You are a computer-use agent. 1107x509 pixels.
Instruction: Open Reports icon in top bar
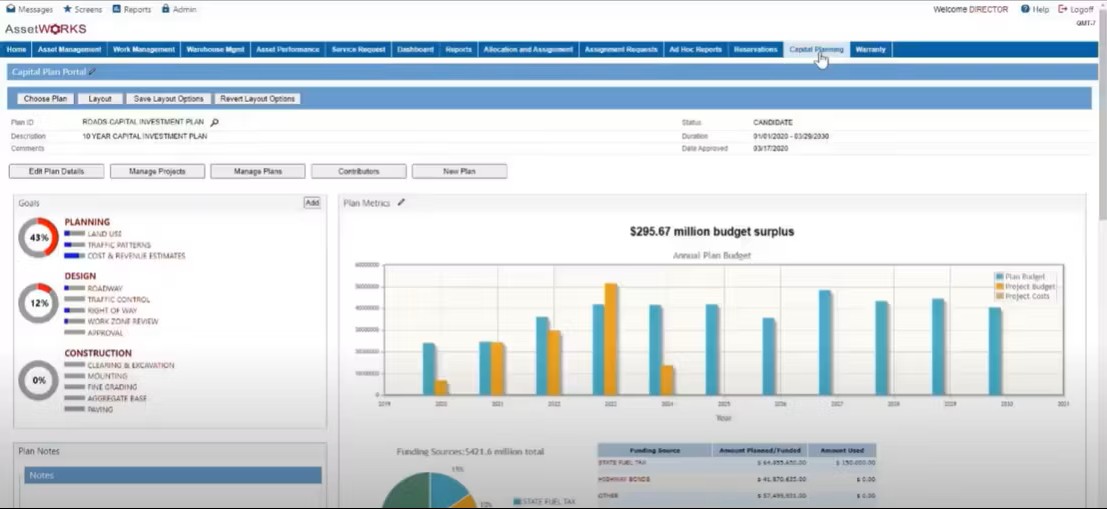(116, 9)
